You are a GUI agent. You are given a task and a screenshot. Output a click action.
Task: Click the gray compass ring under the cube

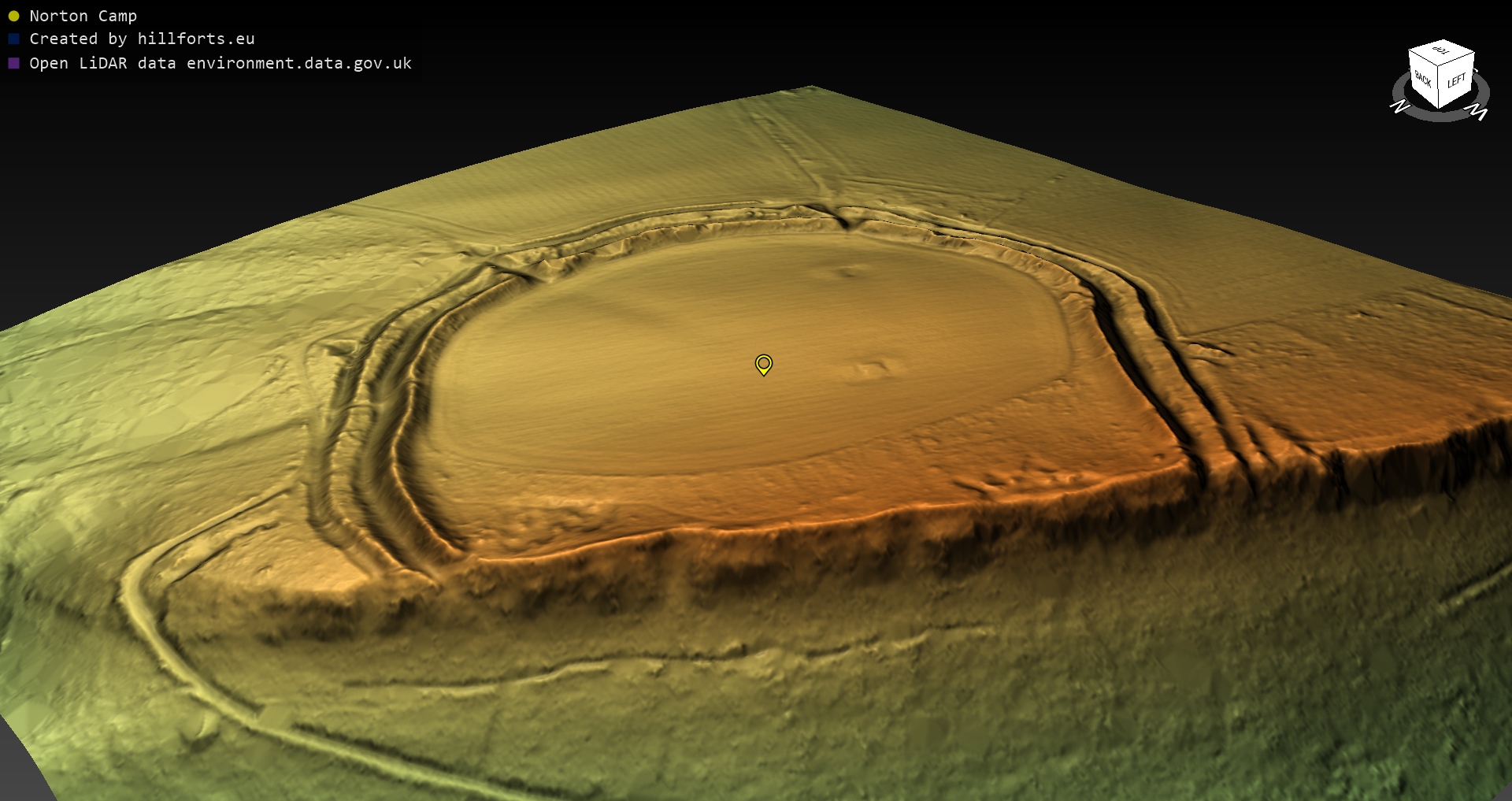1440,116
